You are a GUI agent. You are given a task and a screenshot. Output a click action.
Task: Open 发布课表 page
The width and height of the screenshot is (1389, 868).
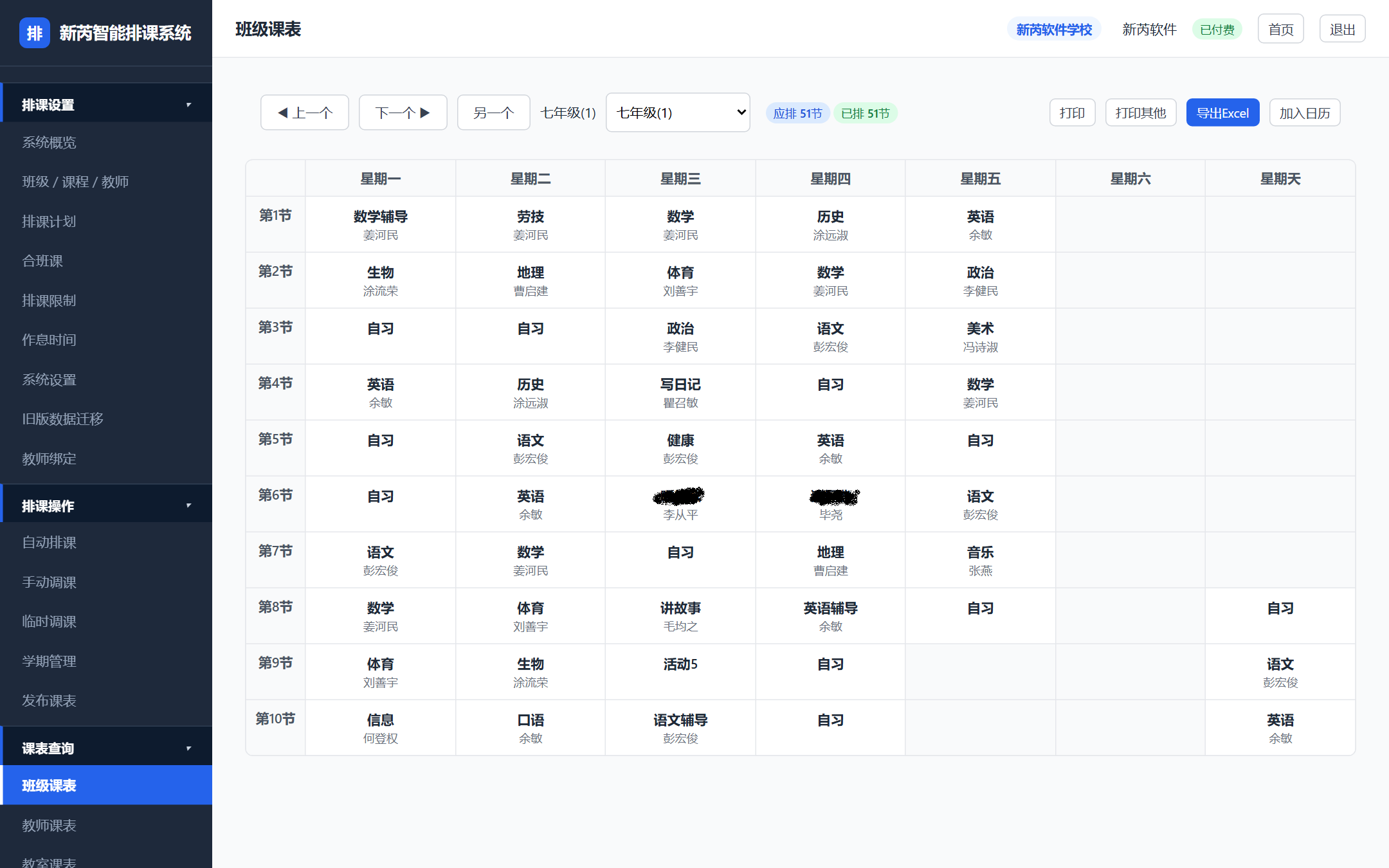pos(106,701)
